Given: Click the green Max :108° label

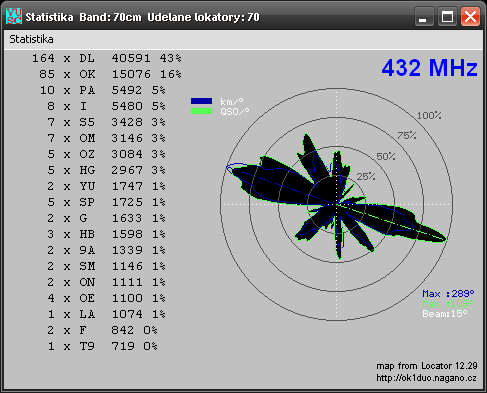Looking at the screenshot, I should pos(448,304).
